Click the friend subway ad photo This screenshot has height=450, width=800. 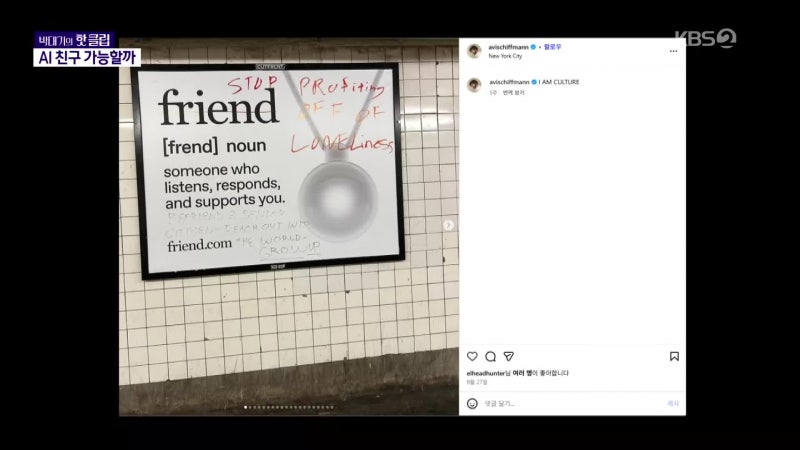click(x=289, y=227)
